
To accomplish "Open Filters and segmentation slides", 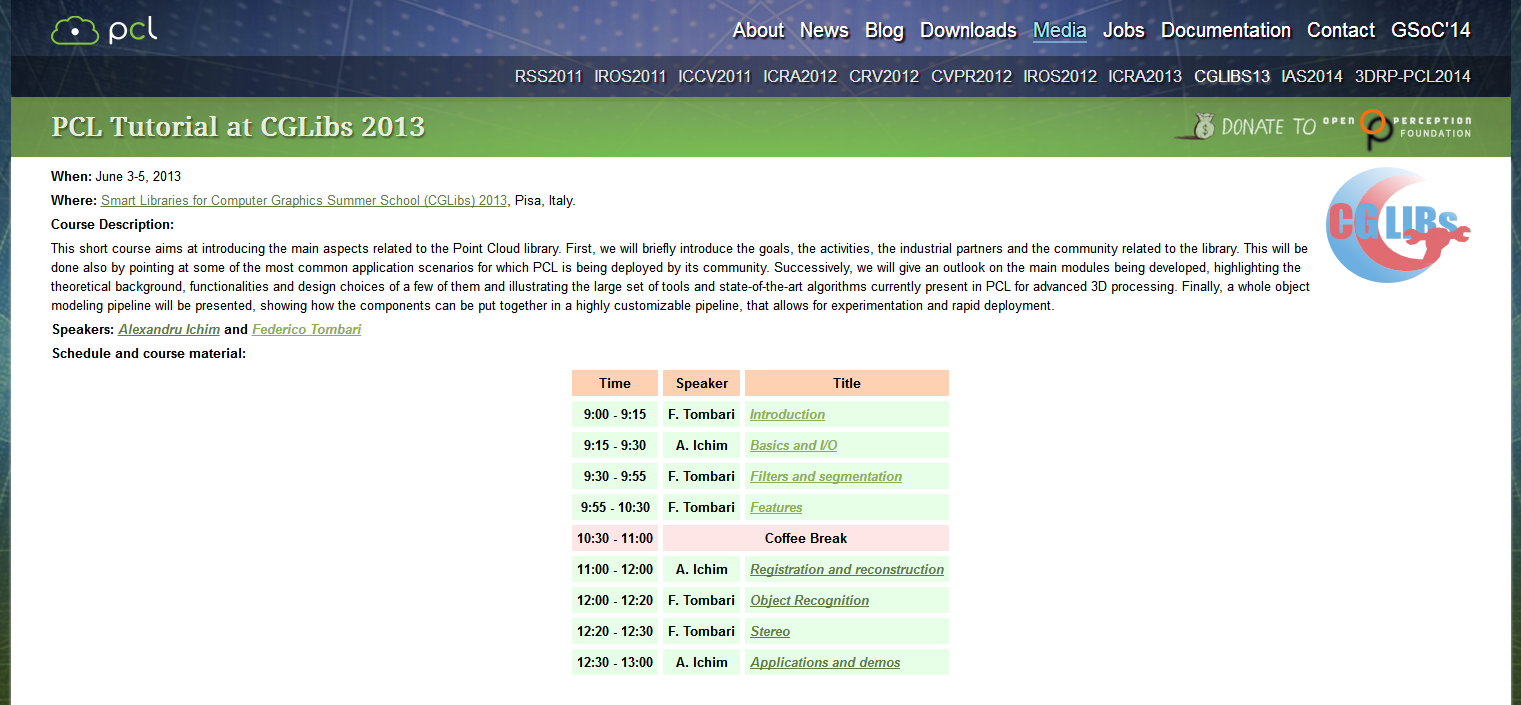I will point(826,476).
